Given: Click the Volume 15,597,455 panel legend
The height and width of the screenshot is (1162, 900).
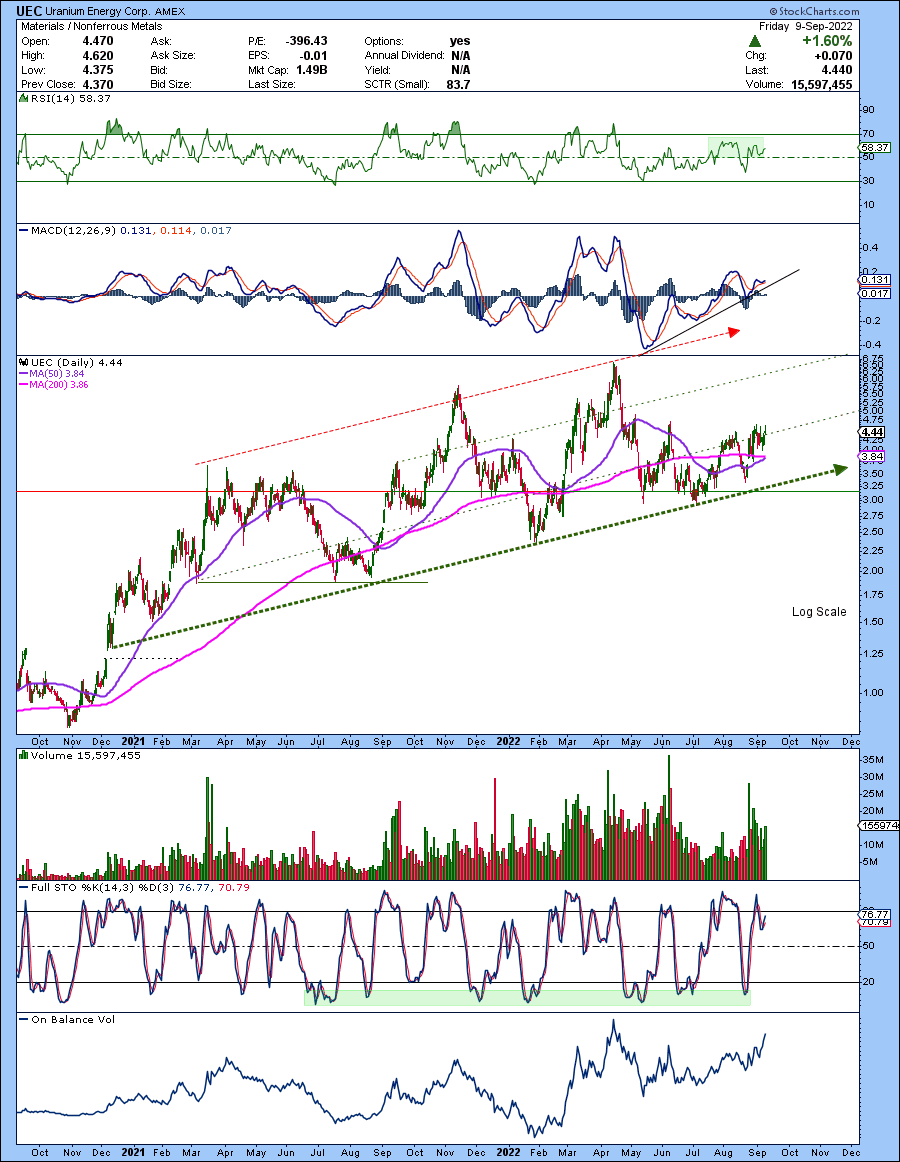Looking at the screenshot, I should pos(79,755).
